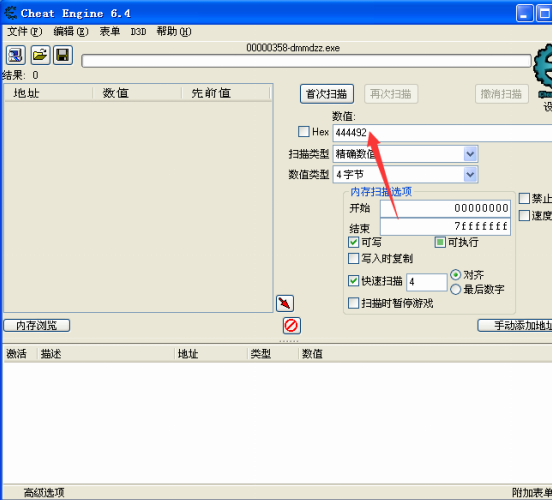552x500 pixels.
Task: Uncheck the 可写 checkbox
Action: click(x=353, y=242)
